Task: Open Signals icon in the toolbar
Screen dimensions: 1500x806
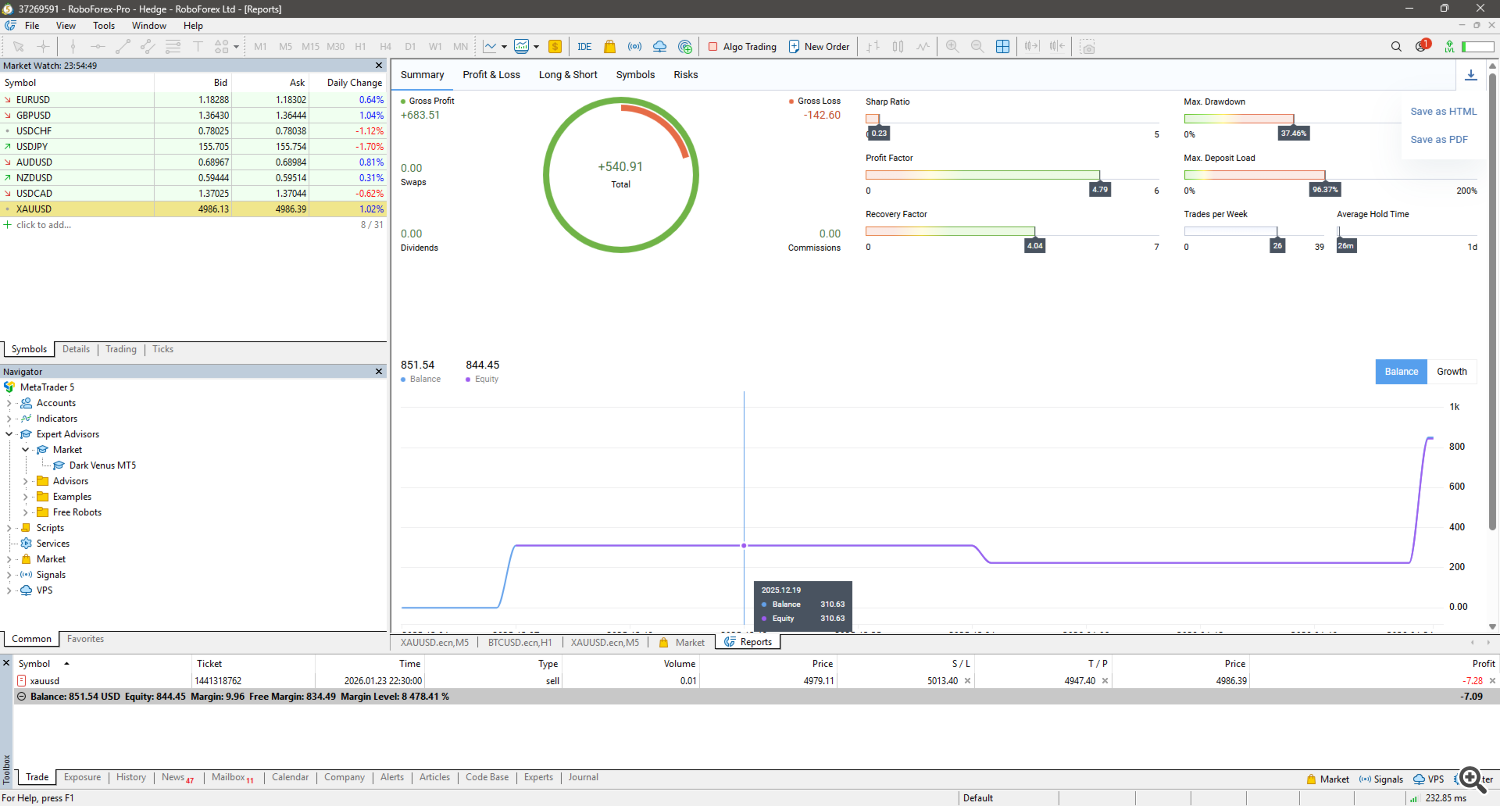Action: (634, 46)
